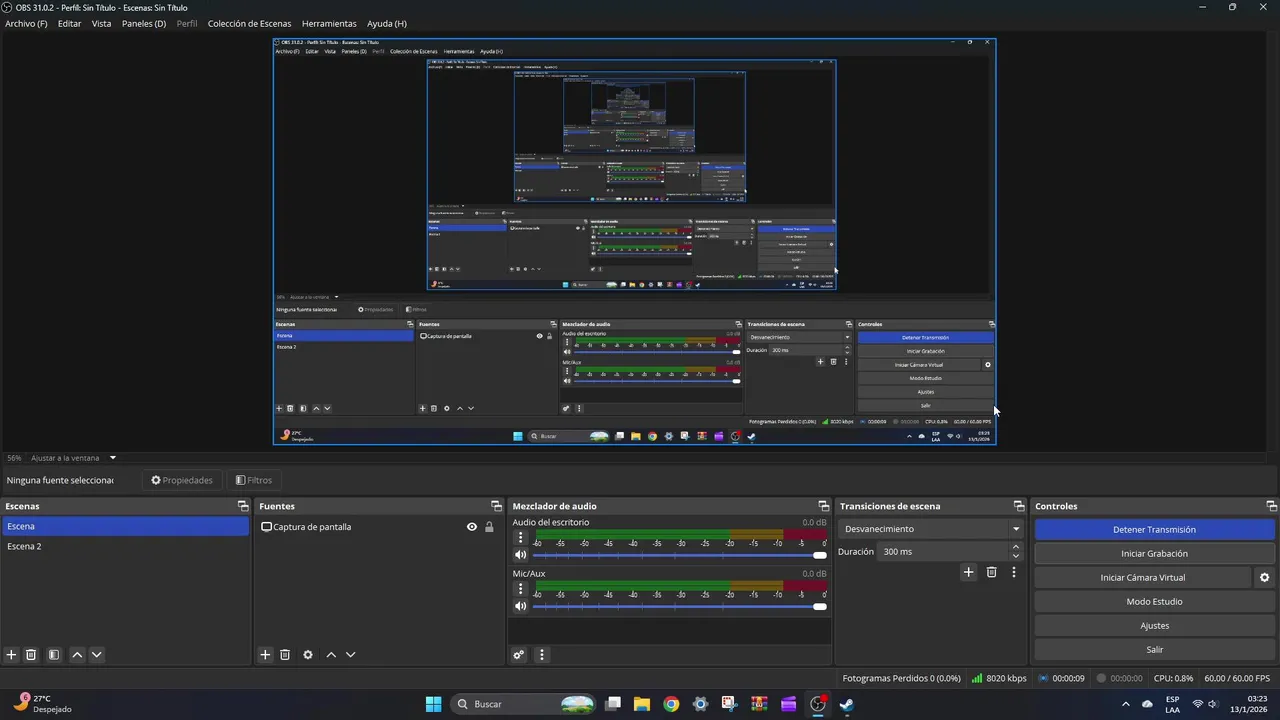The image size is (1280, 720).
Task: Undock the Fuentes panel
Action: 496,506
